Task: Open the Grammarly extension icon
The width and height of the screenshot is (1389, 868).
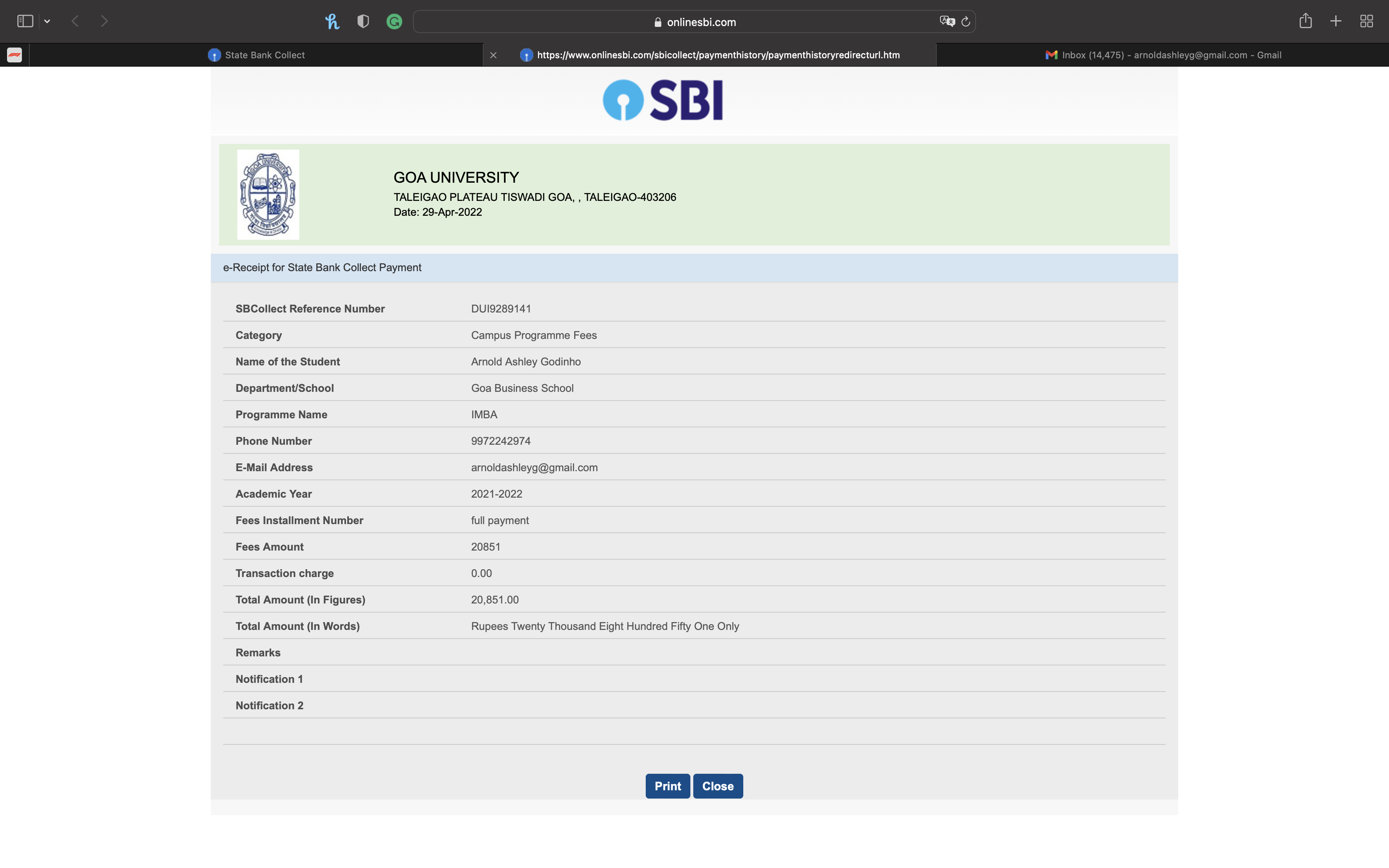Action: click(394, 22)
